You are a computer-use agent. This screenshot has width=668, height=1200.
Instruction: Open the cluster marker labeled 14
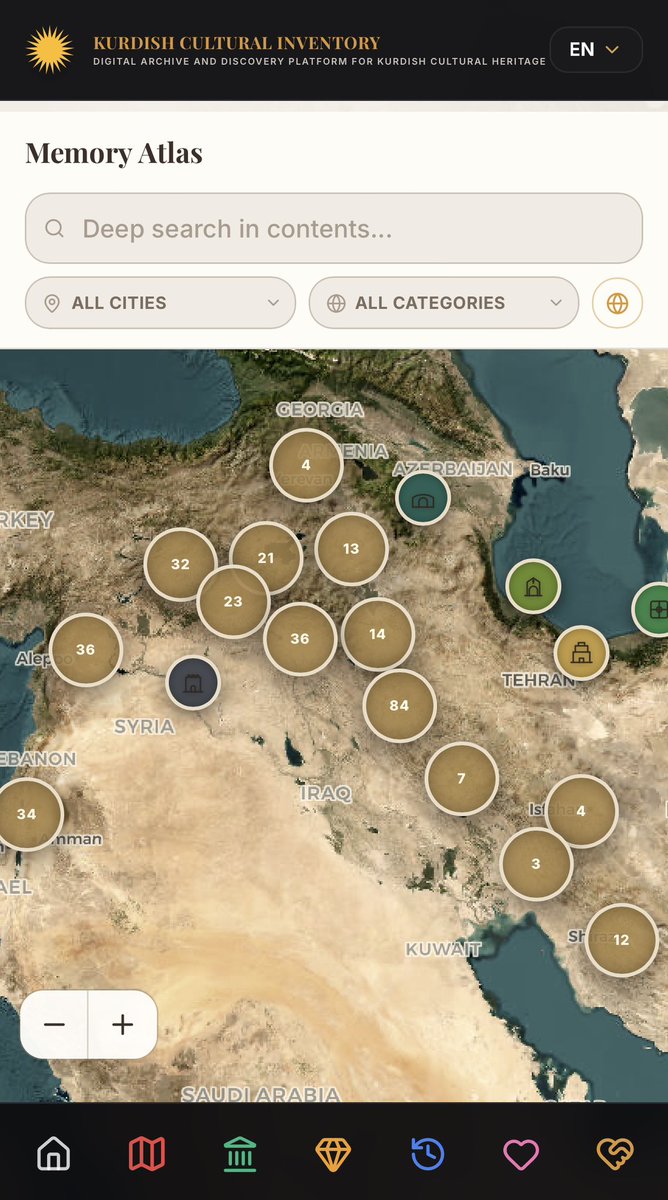(377, 634)
